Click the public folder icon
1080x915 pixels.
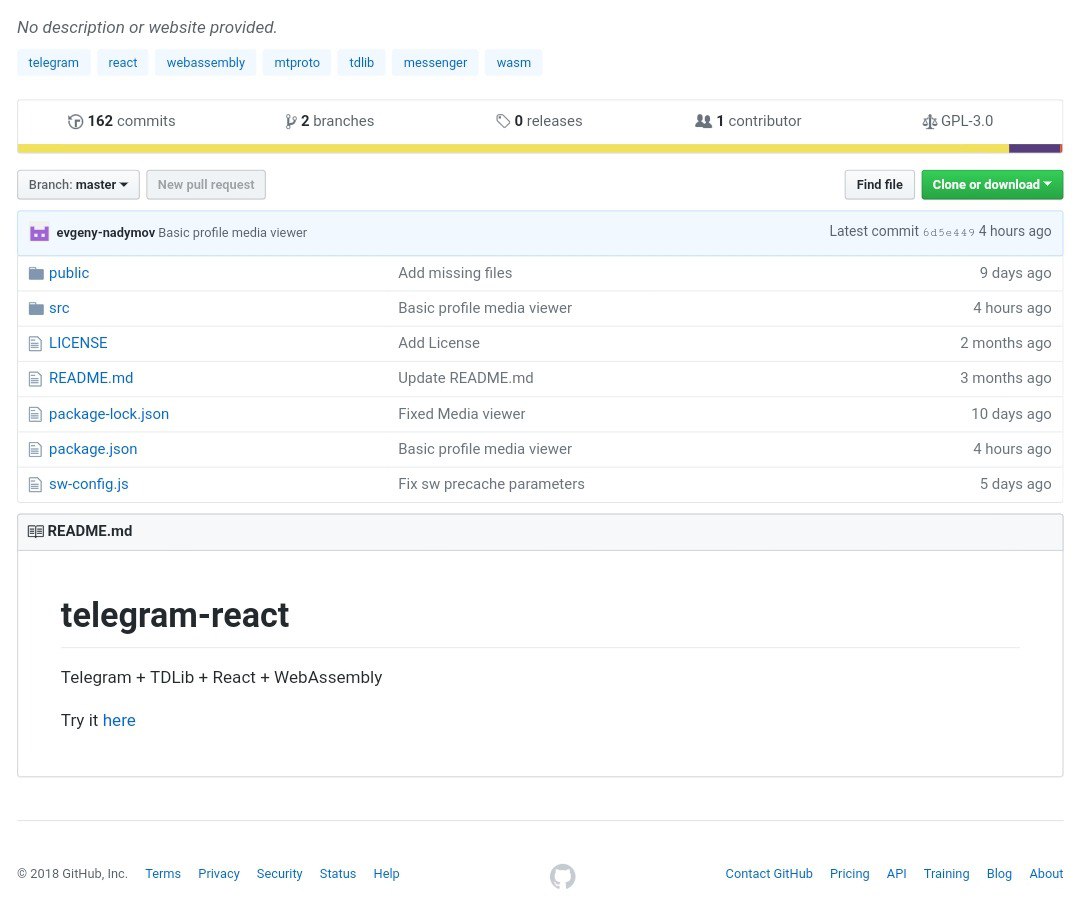[36, 274]
